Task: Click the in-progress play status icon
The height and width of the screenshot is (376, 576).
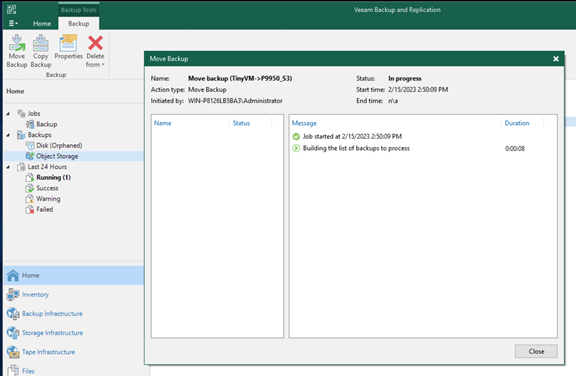Action: [x=296, y=148]
